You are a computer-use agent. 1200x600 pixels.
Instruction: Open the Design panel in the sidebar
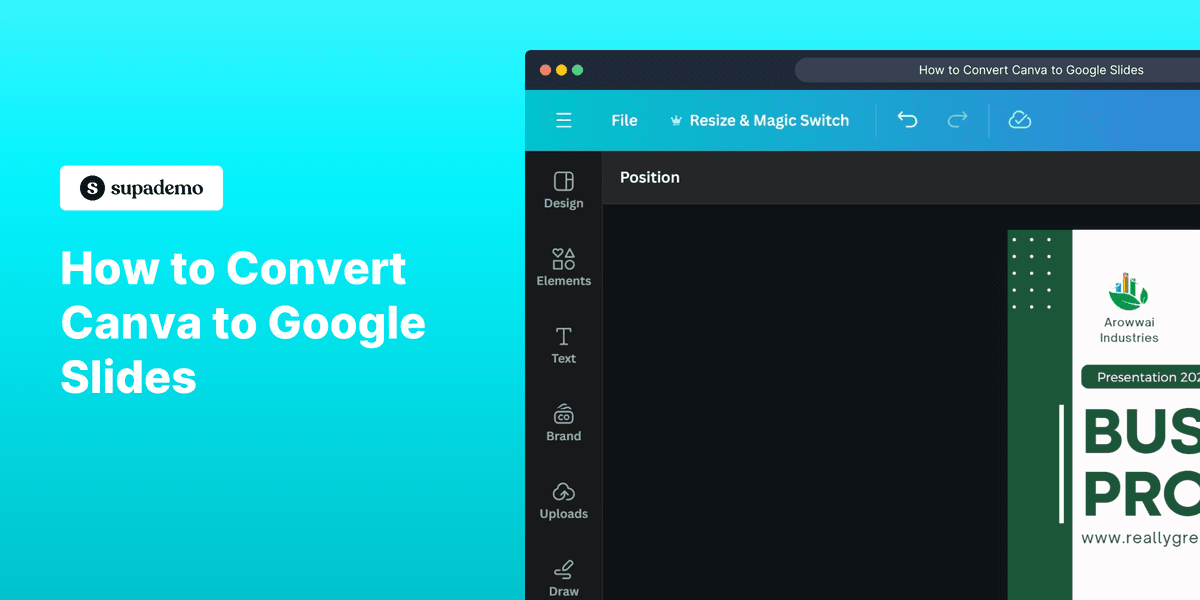pyautogui.click(x=563, y=190)
